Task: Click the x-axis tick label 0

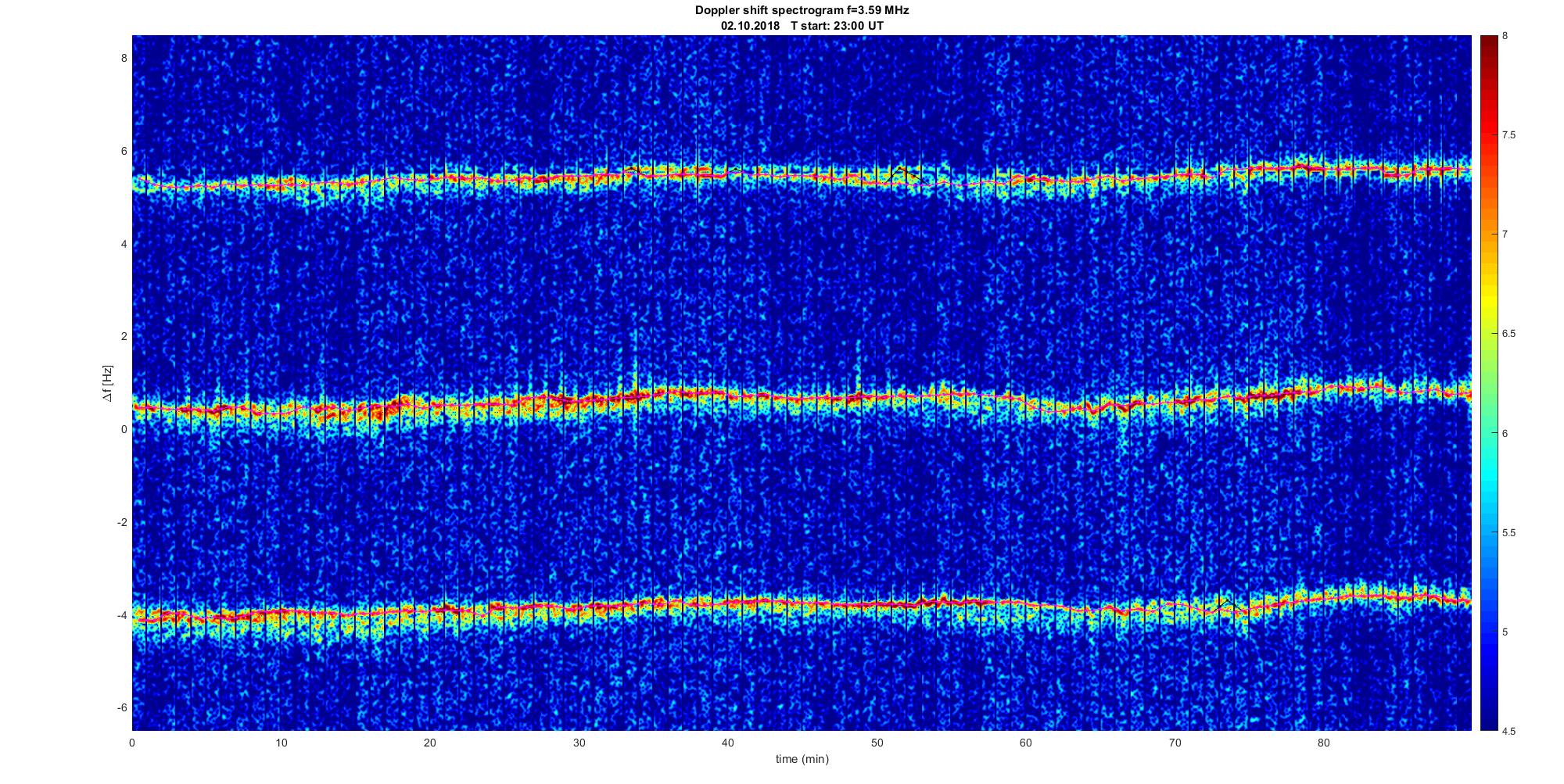Action: point(132,742)
